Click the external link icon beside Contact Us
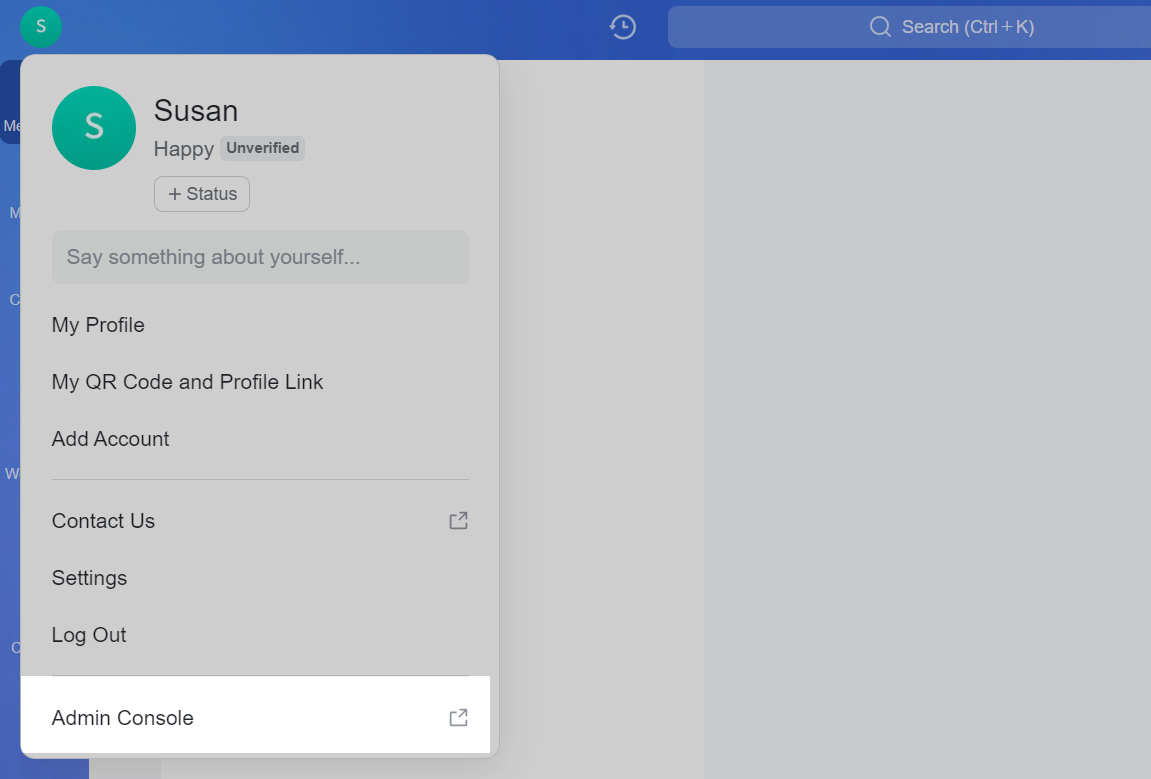Screen dimensions: 1151x779 click(x=458, y=521)
